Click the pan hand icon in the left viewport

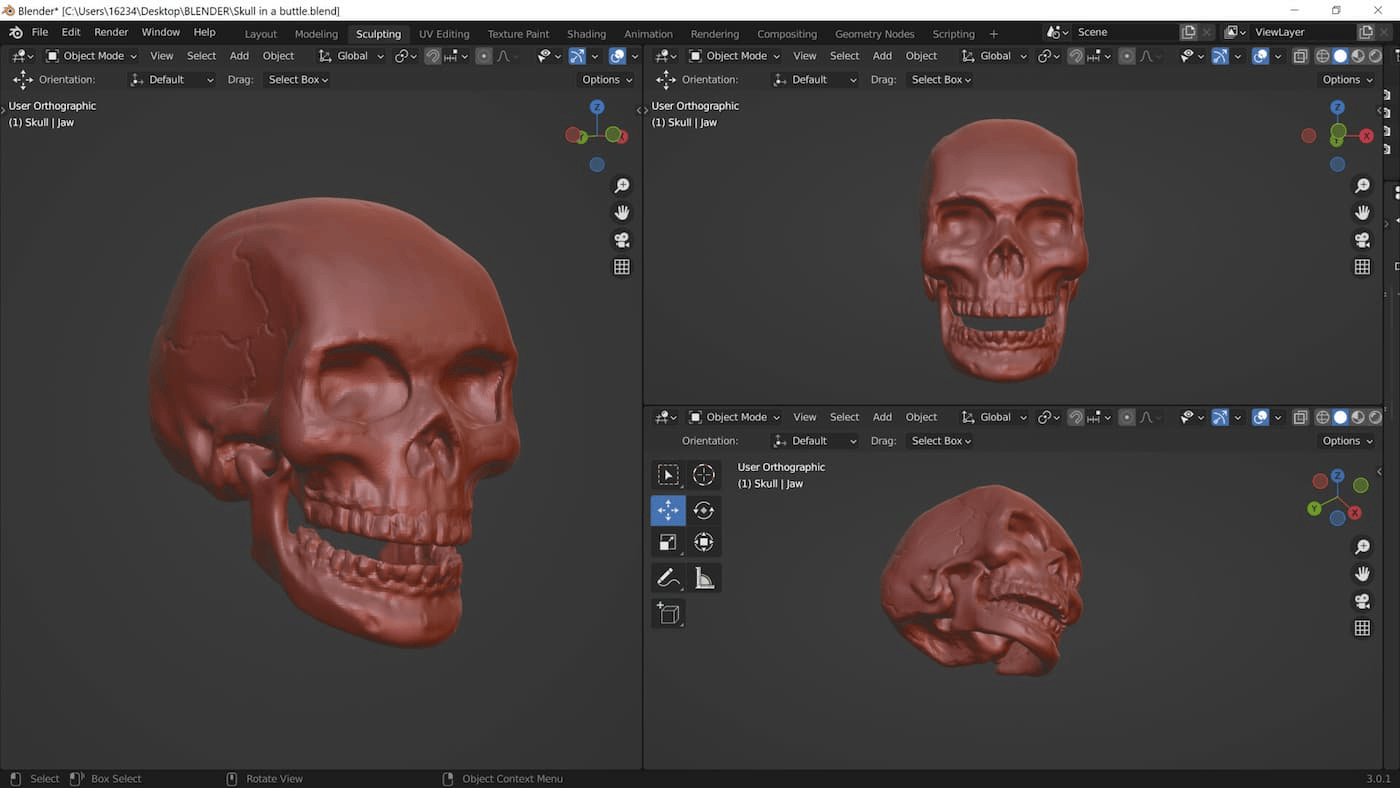[622, 213]
